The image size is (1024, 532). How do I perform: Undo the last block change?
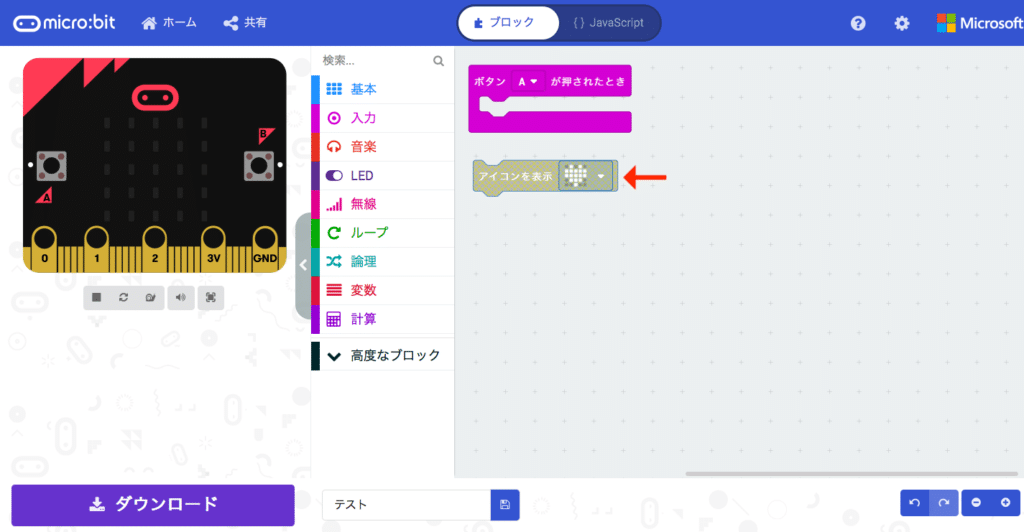pos(915,503)
